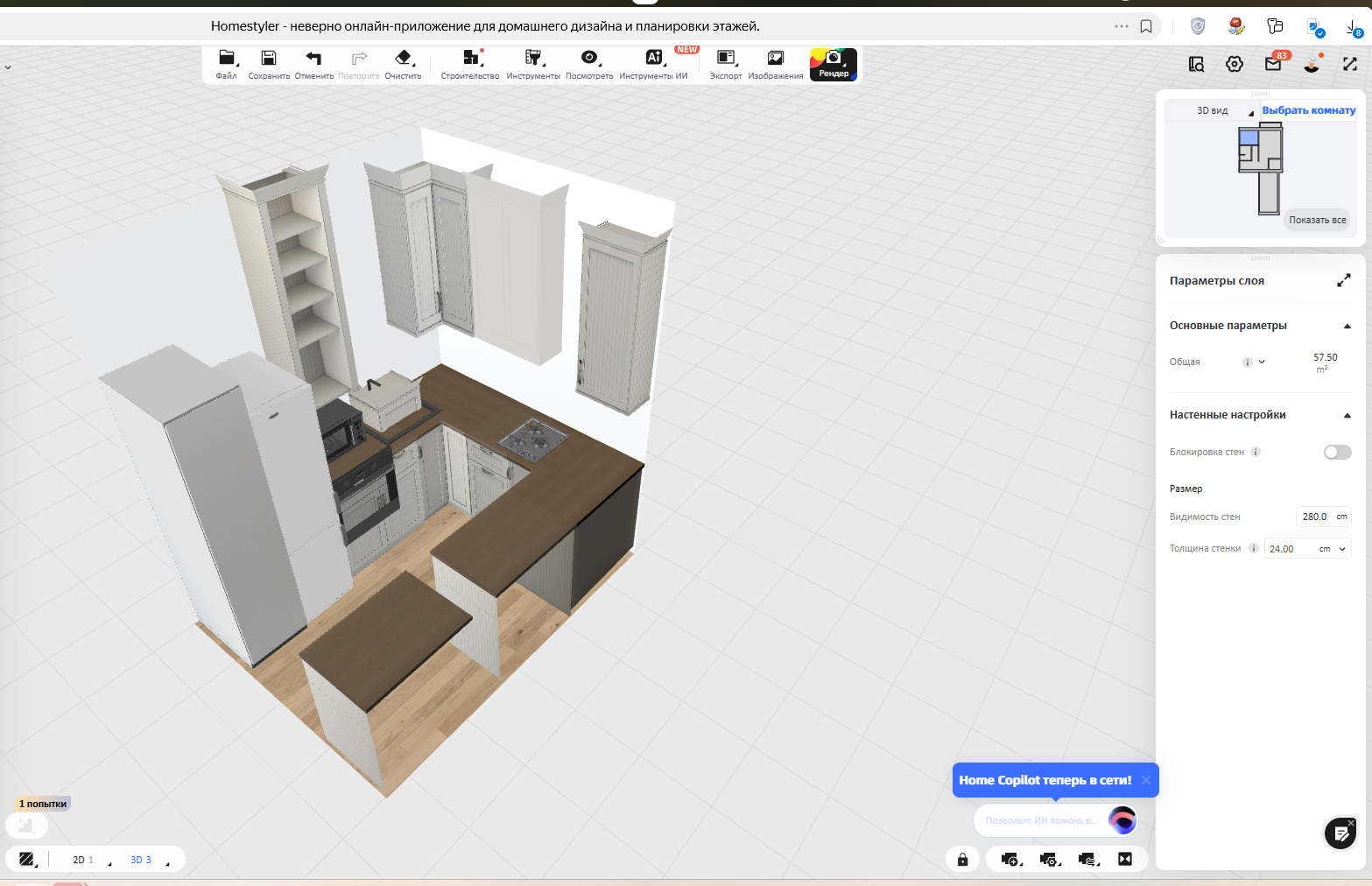
Task: Collapse the Настенные настройки section
Action: pyautogui.click(x=1347, y=415)
